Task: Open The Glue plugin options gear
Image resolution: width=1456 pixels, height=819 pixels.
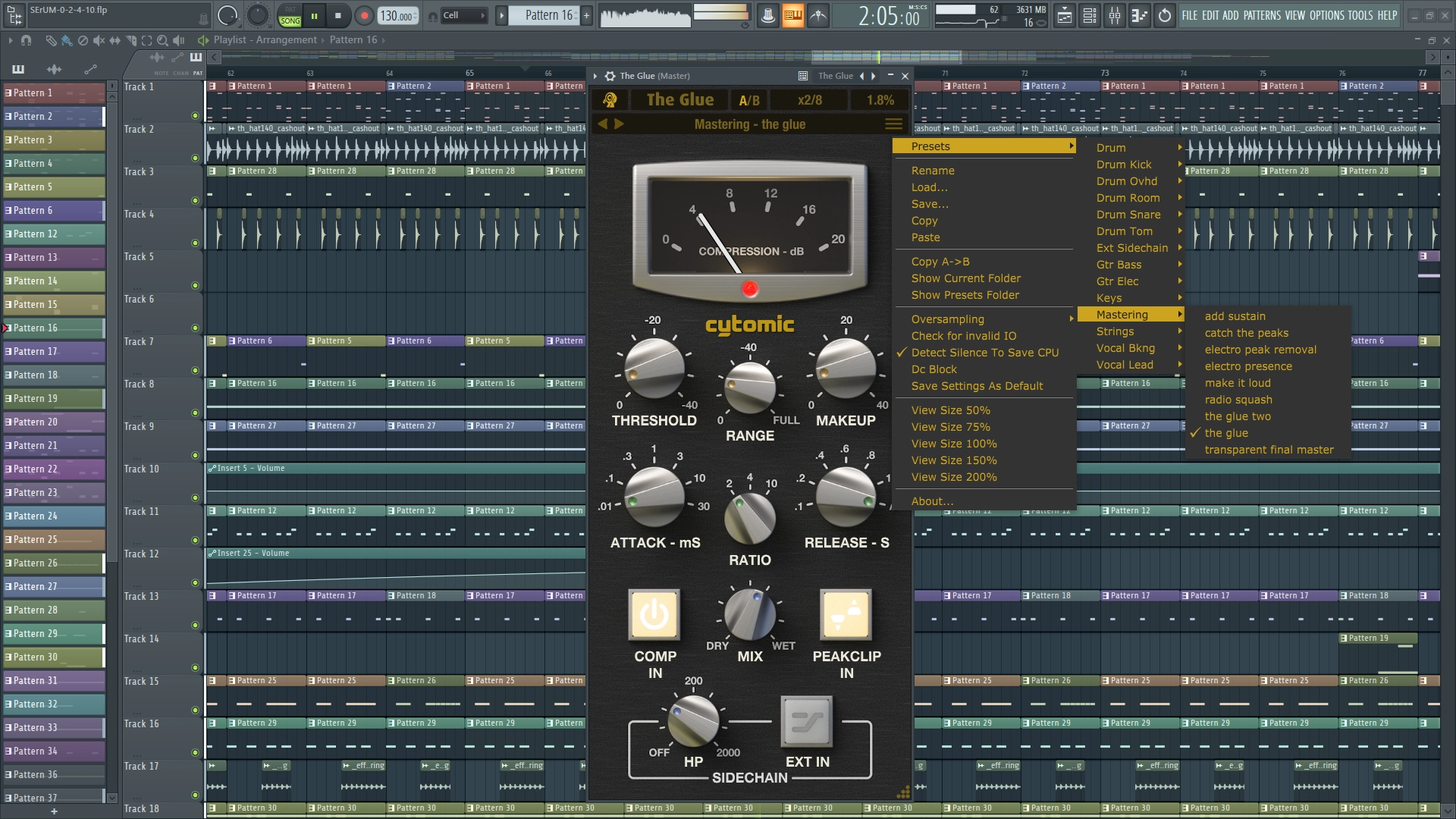Action: (x=610, y=76)
